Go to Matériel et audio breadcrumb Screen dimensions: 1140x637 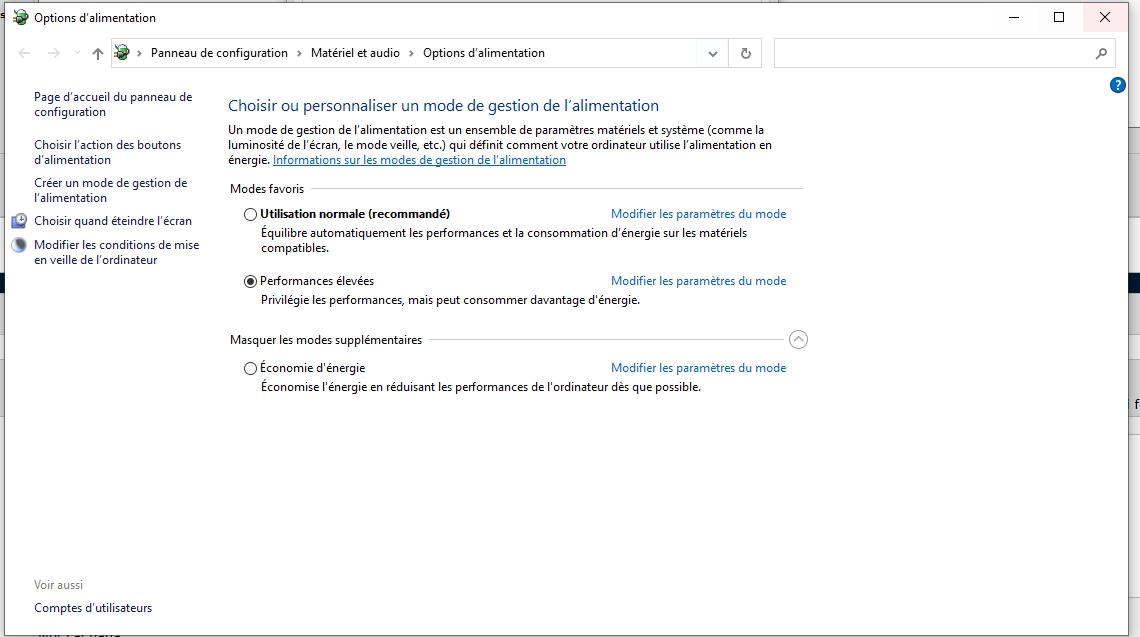coord(355,53)
